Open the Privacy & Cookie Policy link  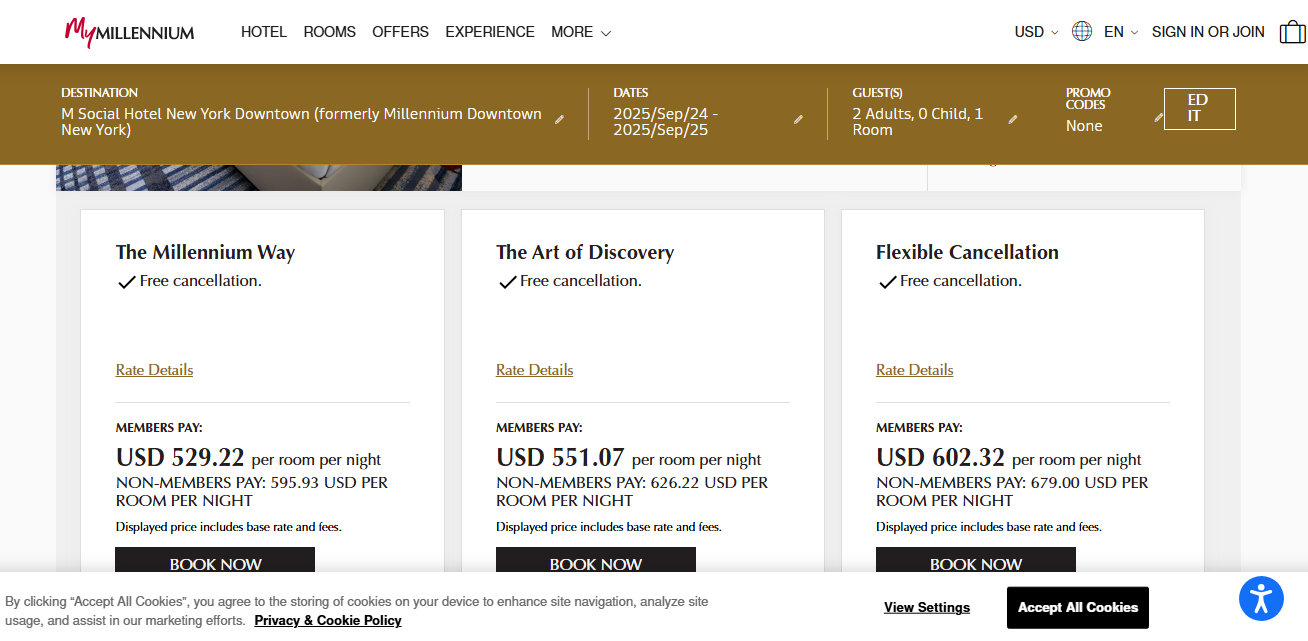pyautogui.click(x=327, y=620)
